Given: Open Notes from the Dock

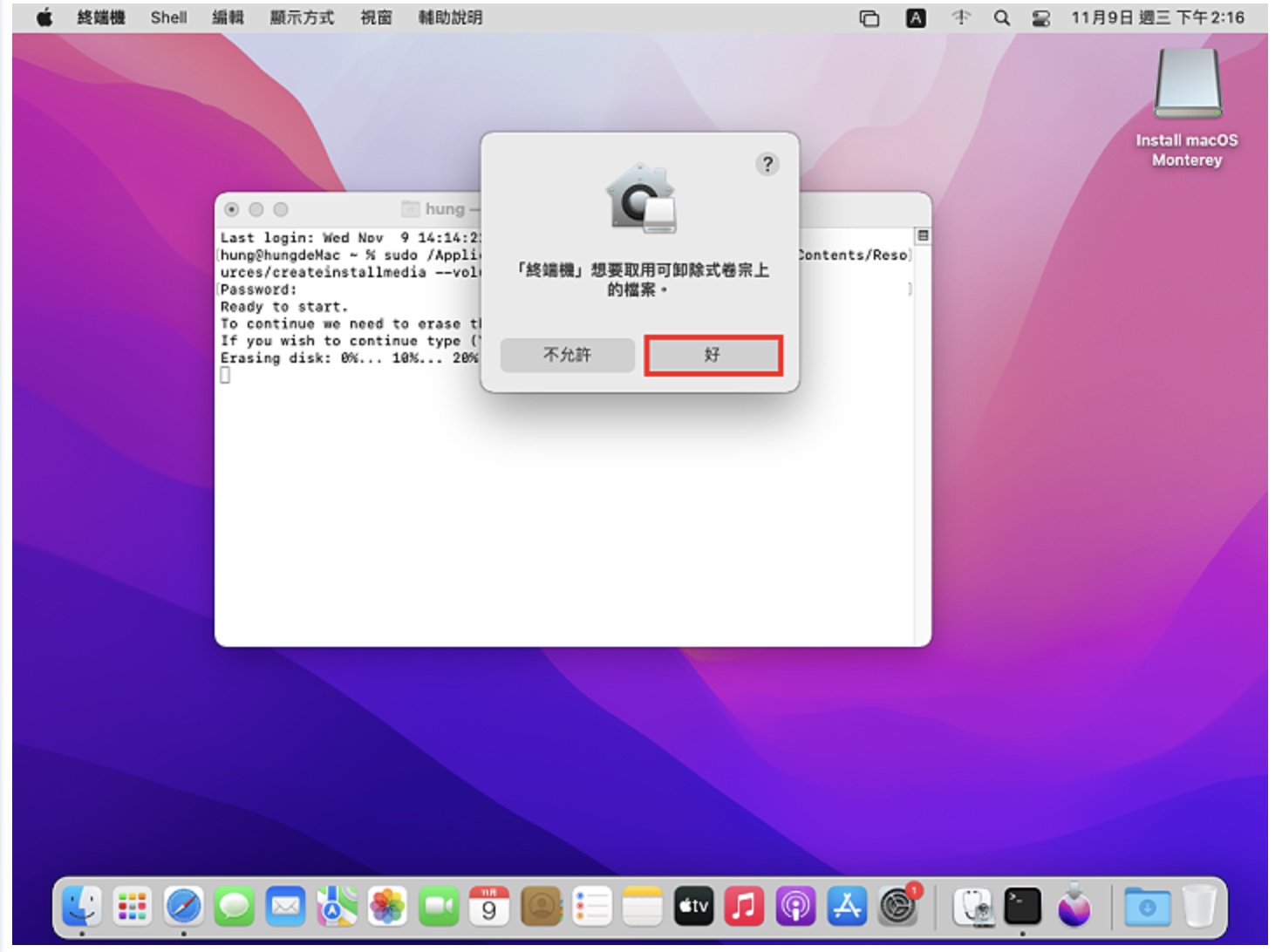Looking at the screenshot, I should tap(643, 907).
